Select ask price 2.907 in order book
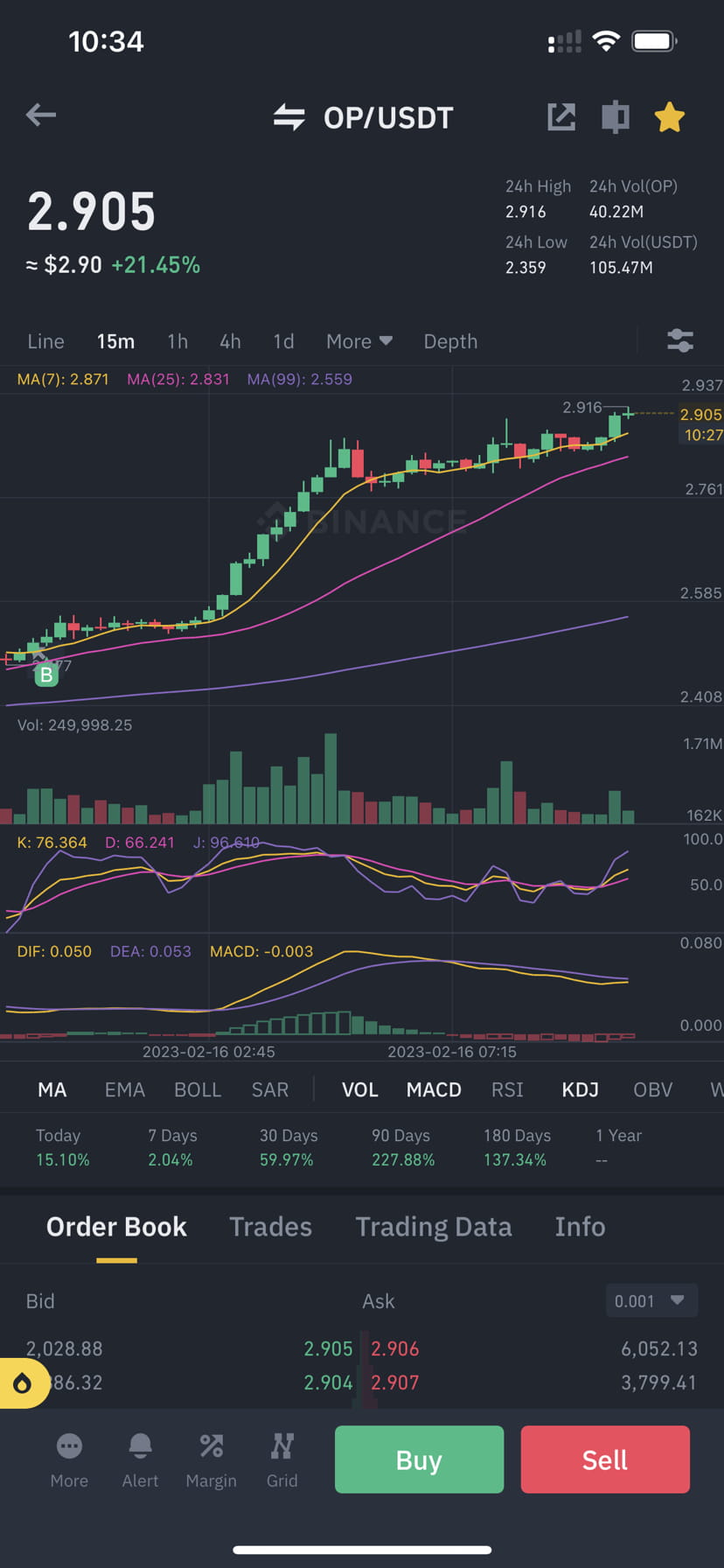Screen dimensions: 724x1568 tap(395, 1382)
